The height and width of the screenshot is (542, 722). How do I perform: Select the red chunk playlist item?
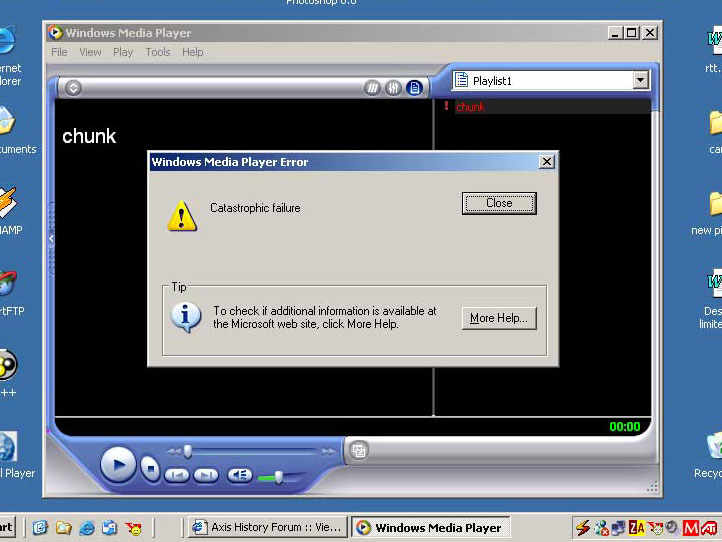[471, 107]
